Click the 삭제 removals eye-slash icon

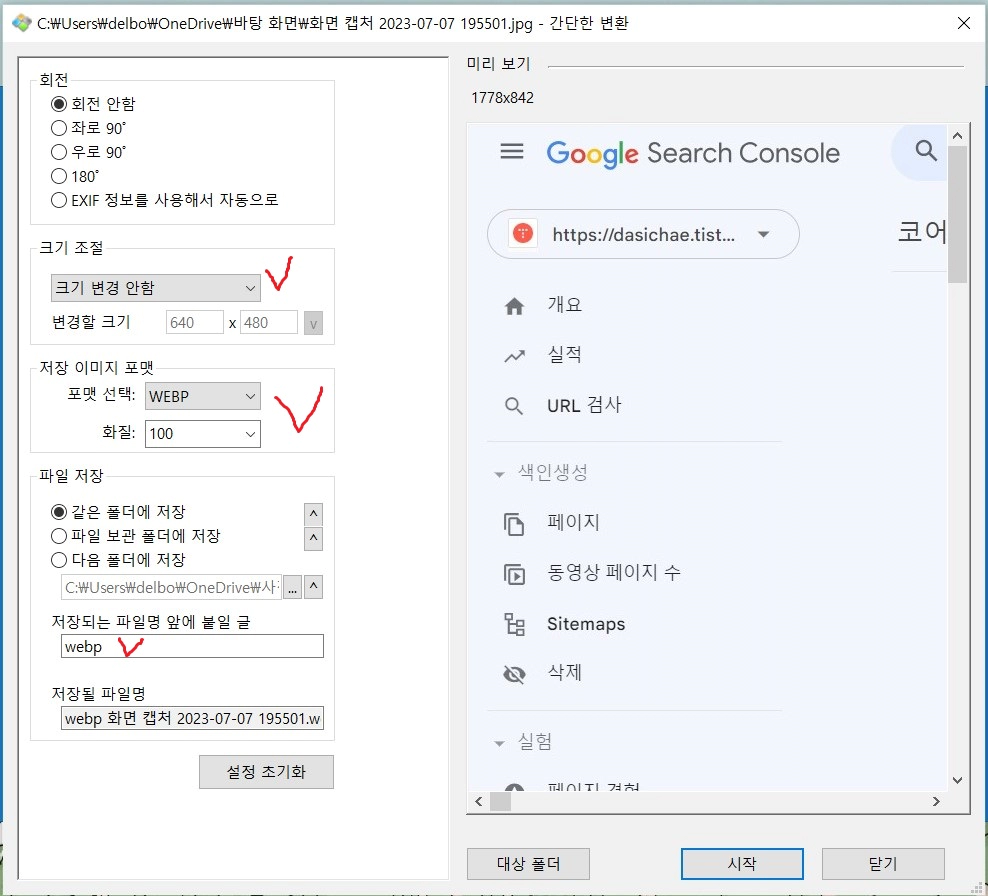(514, 674)
